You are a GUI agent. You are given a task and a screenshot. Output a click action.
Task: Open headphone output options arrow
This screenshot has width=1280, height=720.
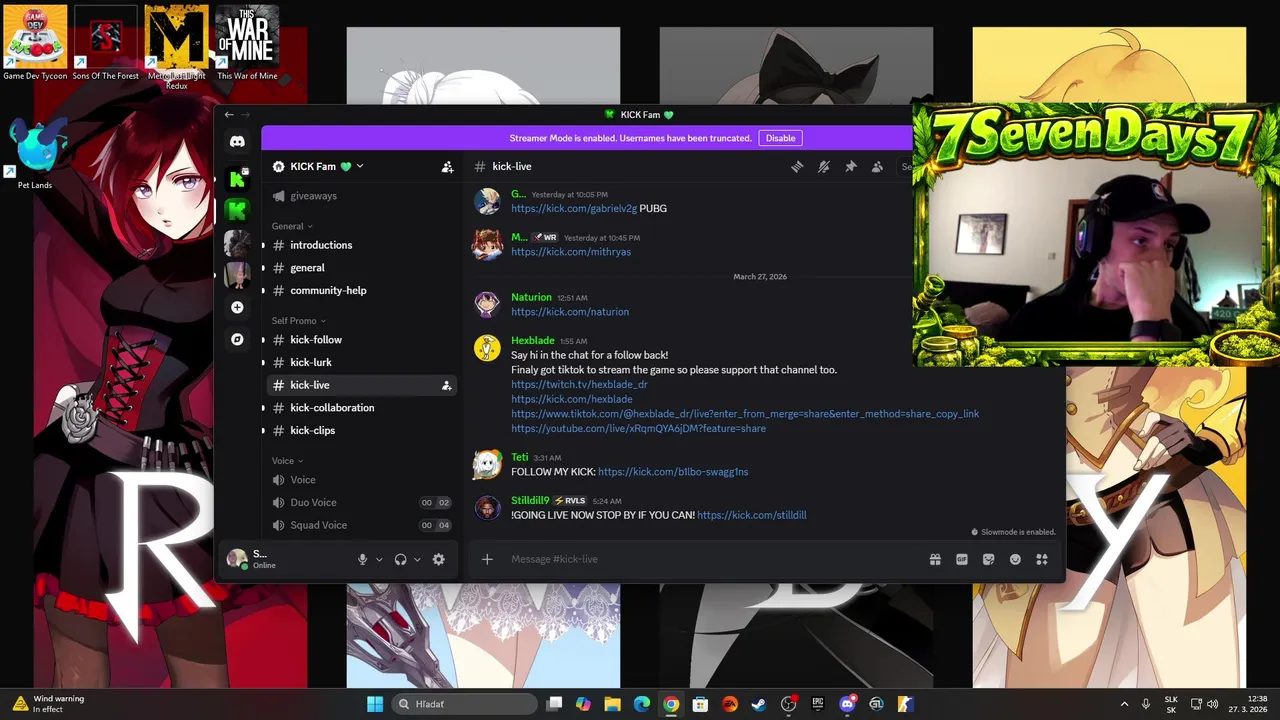tap(417, 560)
